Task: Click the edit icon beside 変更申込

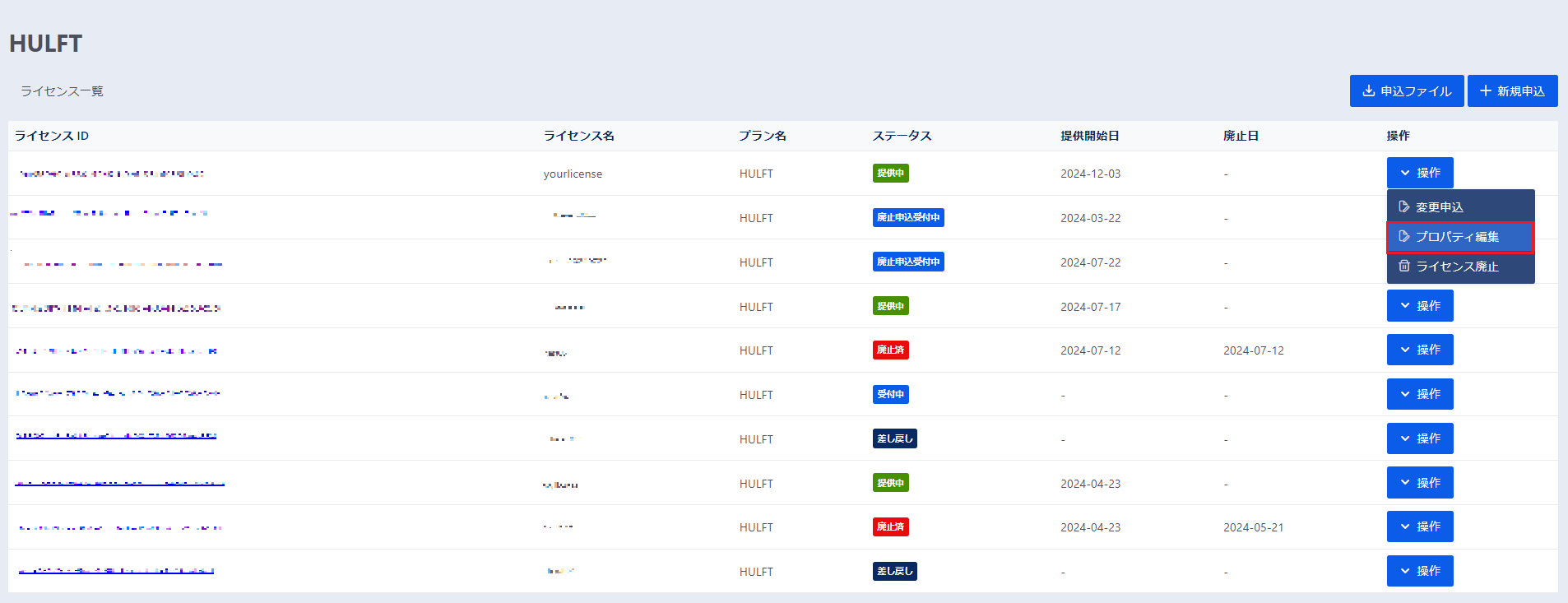Action: point(1404,207)
